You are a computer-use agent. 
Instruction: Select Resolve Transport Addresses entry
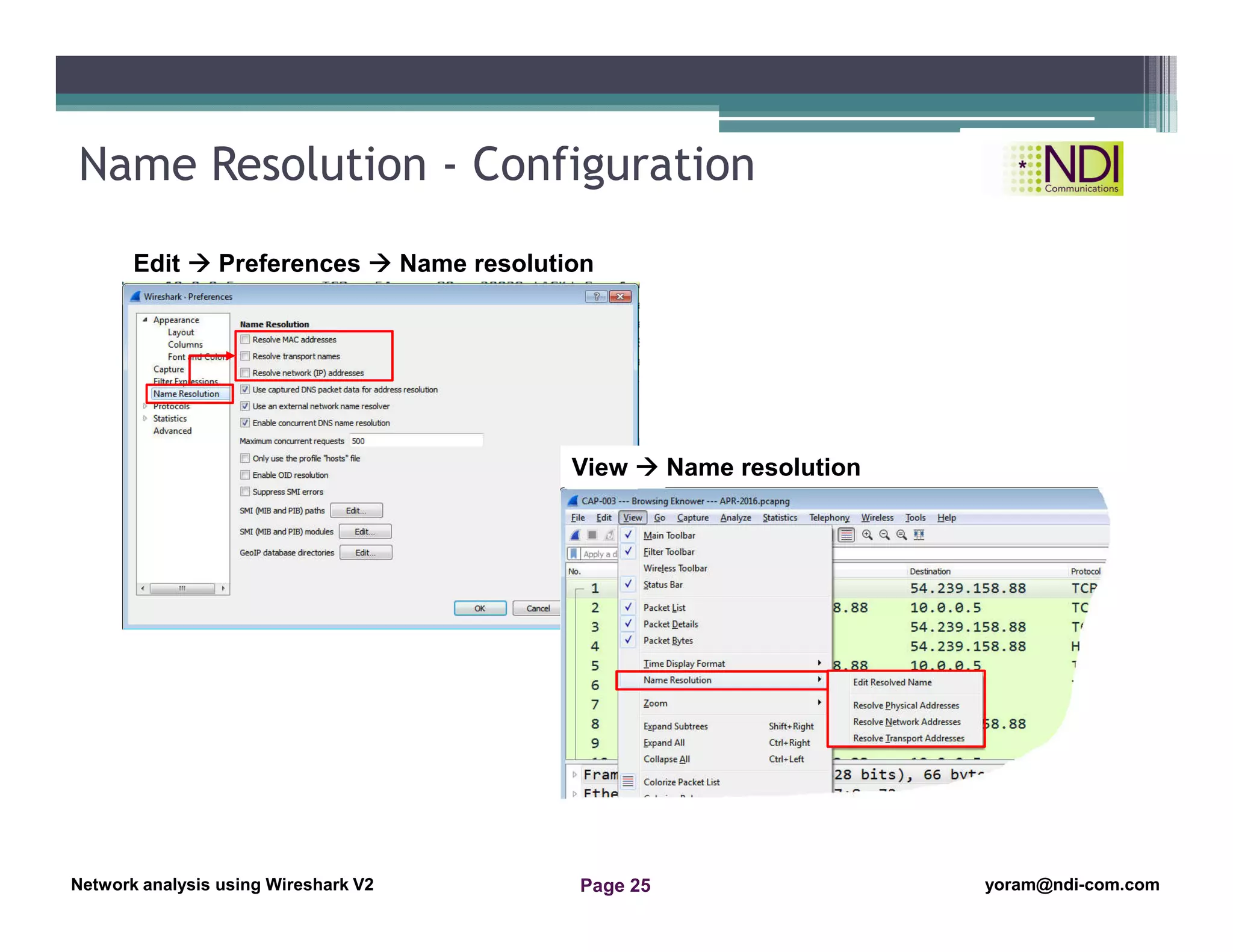[906, 738]
